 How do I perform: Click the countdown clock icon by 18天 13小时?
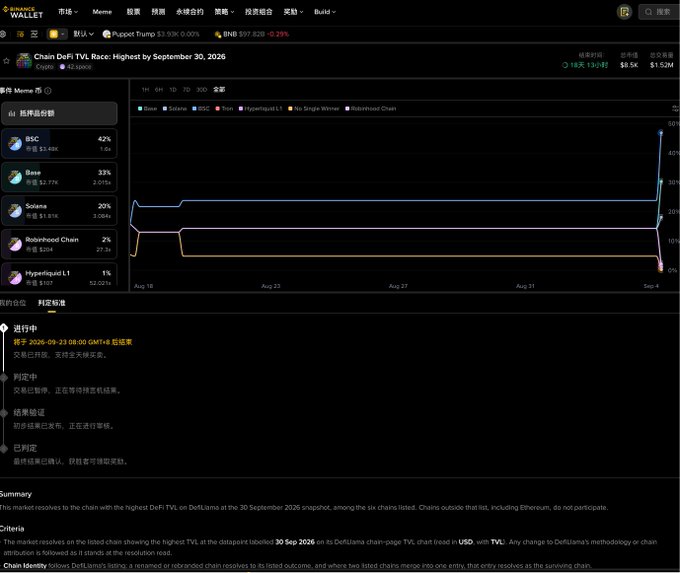[x=565, y=65]
